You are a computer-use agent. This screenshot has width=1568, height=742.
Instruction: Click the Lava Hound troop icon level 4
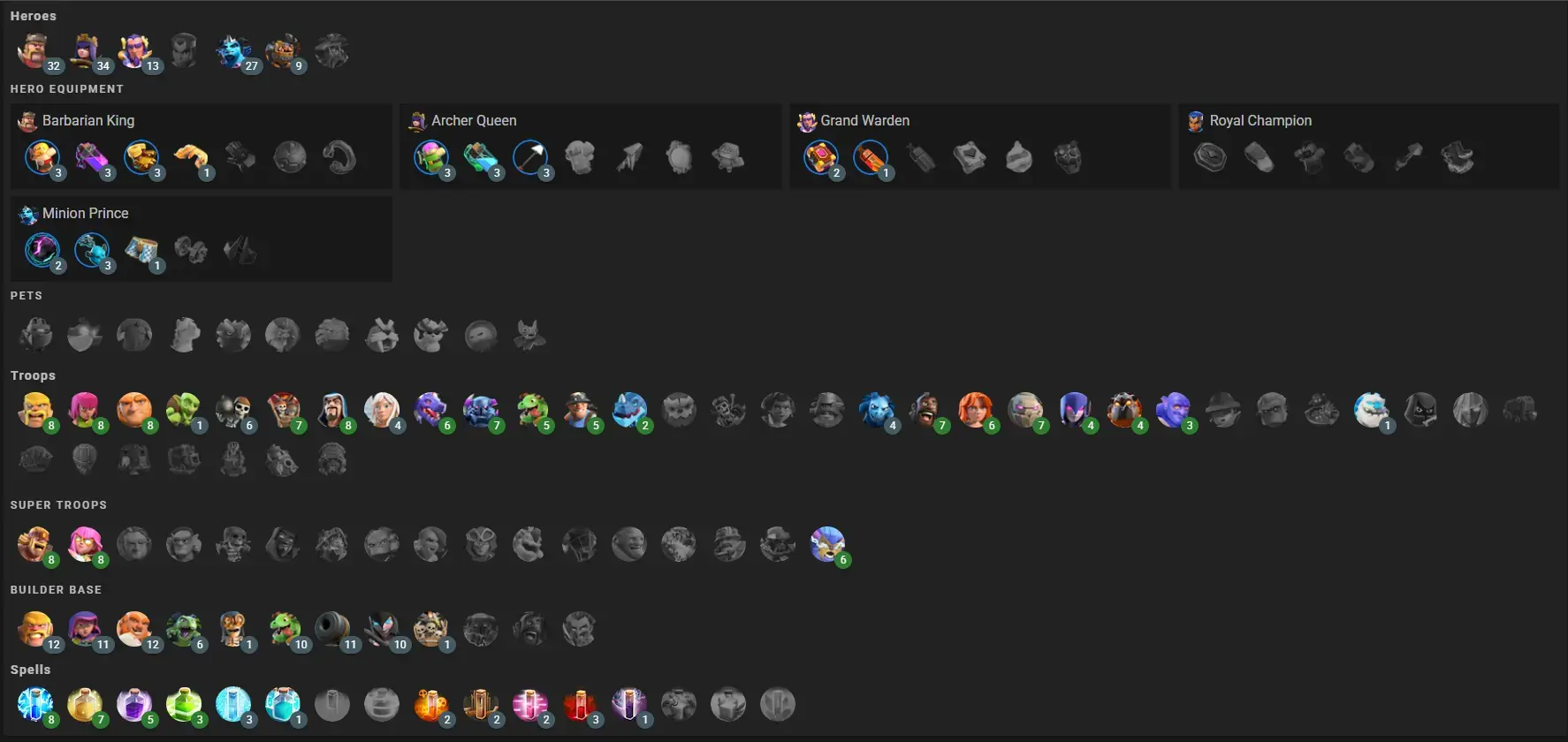[1124, 411]
